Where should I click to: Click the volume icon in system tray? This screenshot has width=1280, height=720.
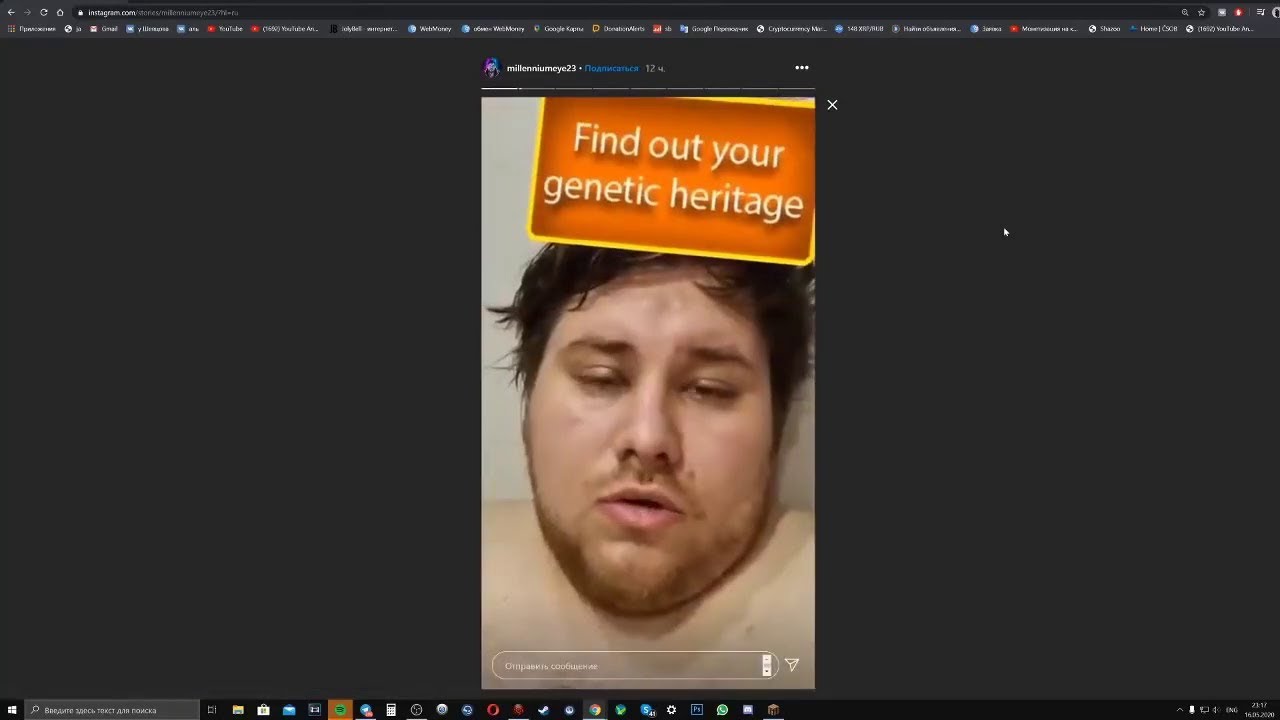1215,710
